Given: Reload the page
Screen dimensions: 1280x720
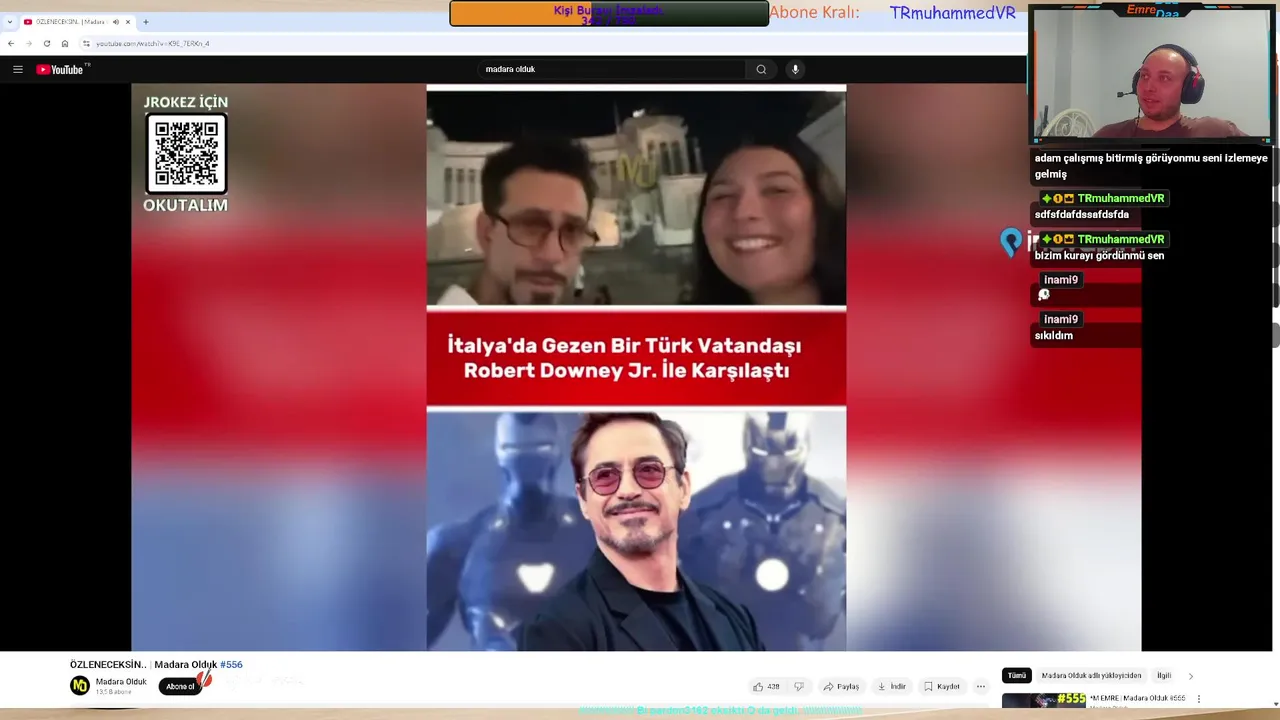Looking at the screenshot, I should pos(46,43).
